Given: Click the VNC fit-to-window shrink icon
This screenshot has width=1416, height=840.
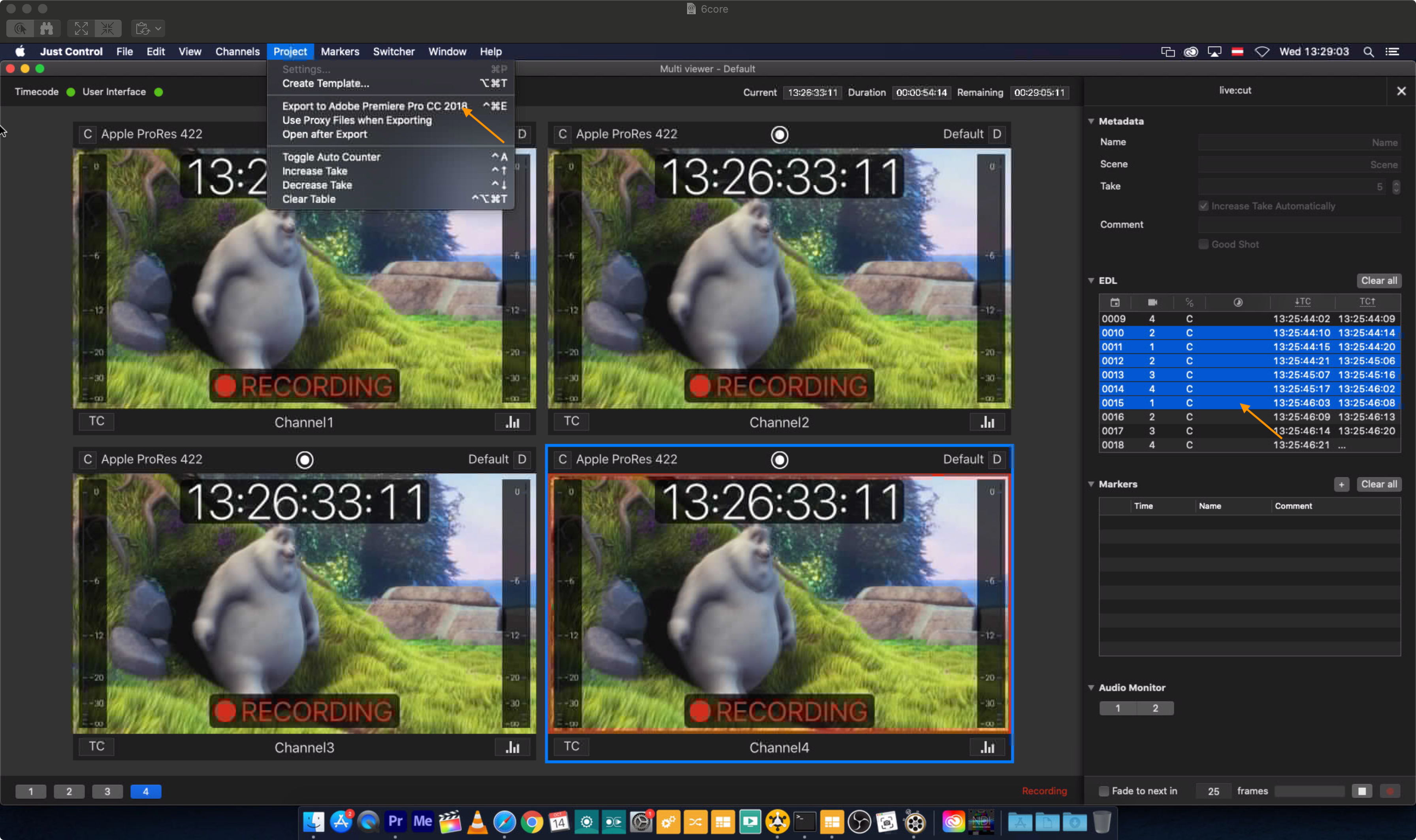Looking at the screenshot, I should pyautogui.click(x=107, y=28).
